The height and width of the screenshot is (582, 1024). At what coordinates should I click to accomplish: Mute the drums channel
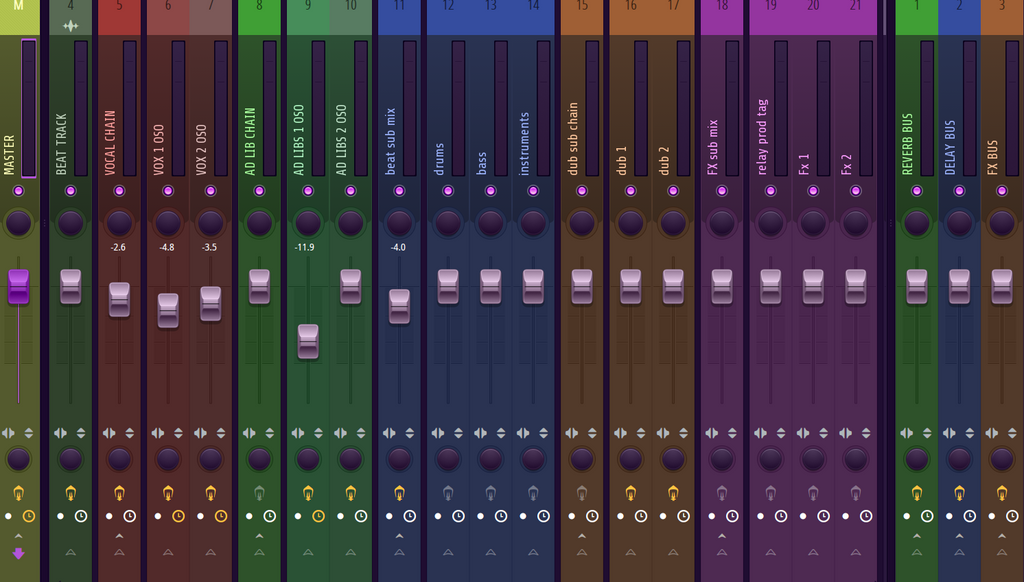tap(448, 191)
